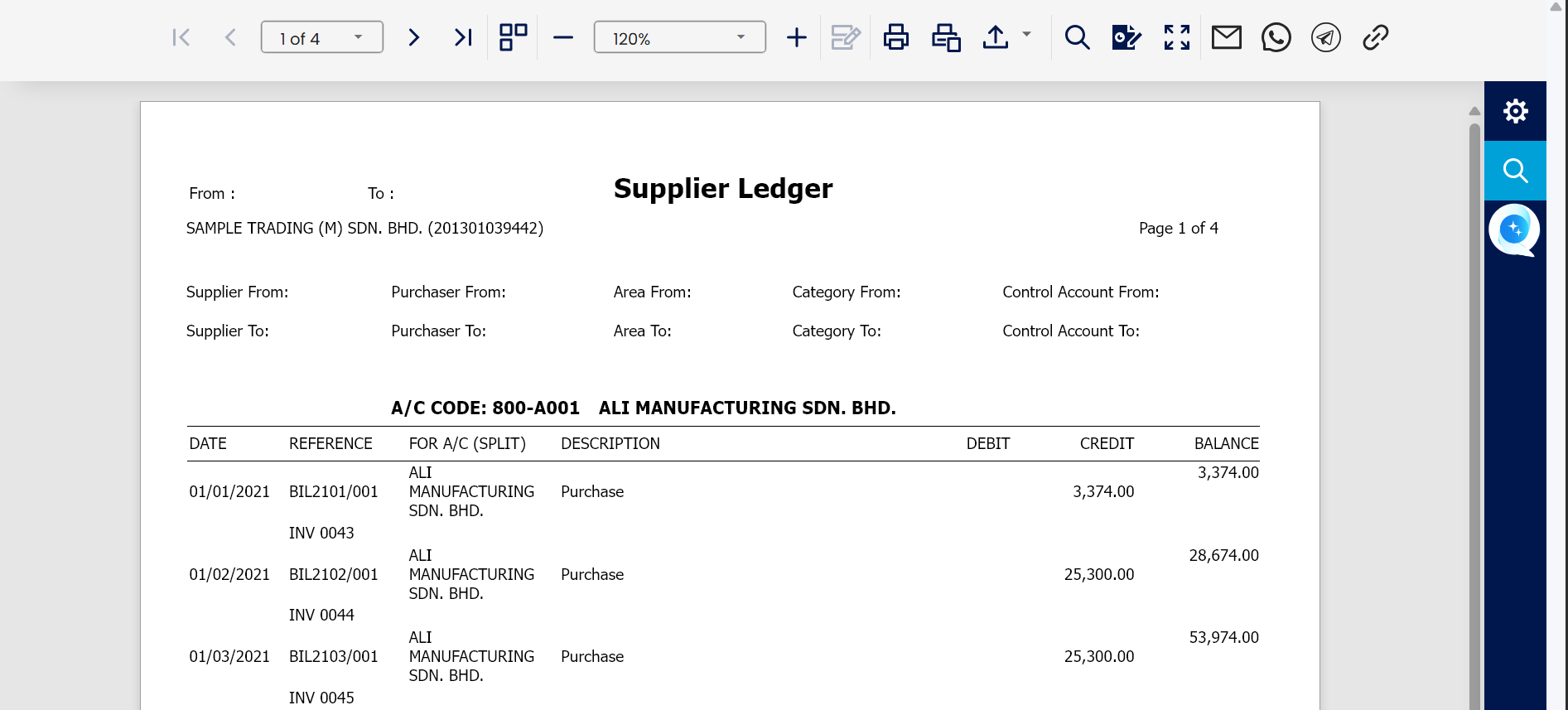Zoom out with the minus icon
Image resolution: width=1568 pixels, height=710 pixels.
coord(563,37)
